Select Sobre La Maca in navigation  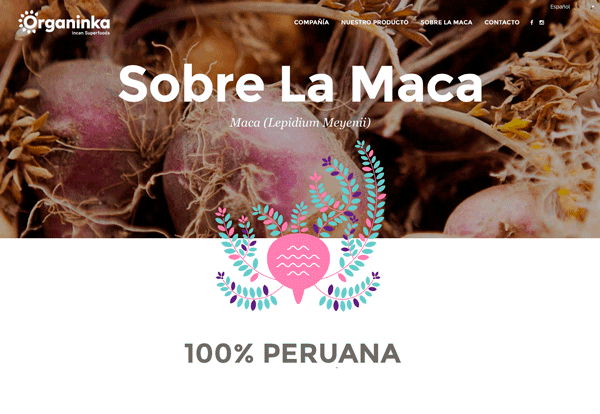[x=447, y=22]
